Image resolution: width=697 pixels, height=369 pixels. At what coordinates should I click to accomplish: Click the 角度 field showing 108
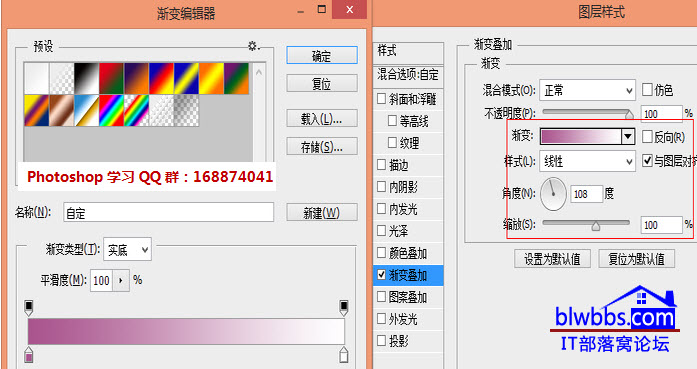tap(586, 194)
